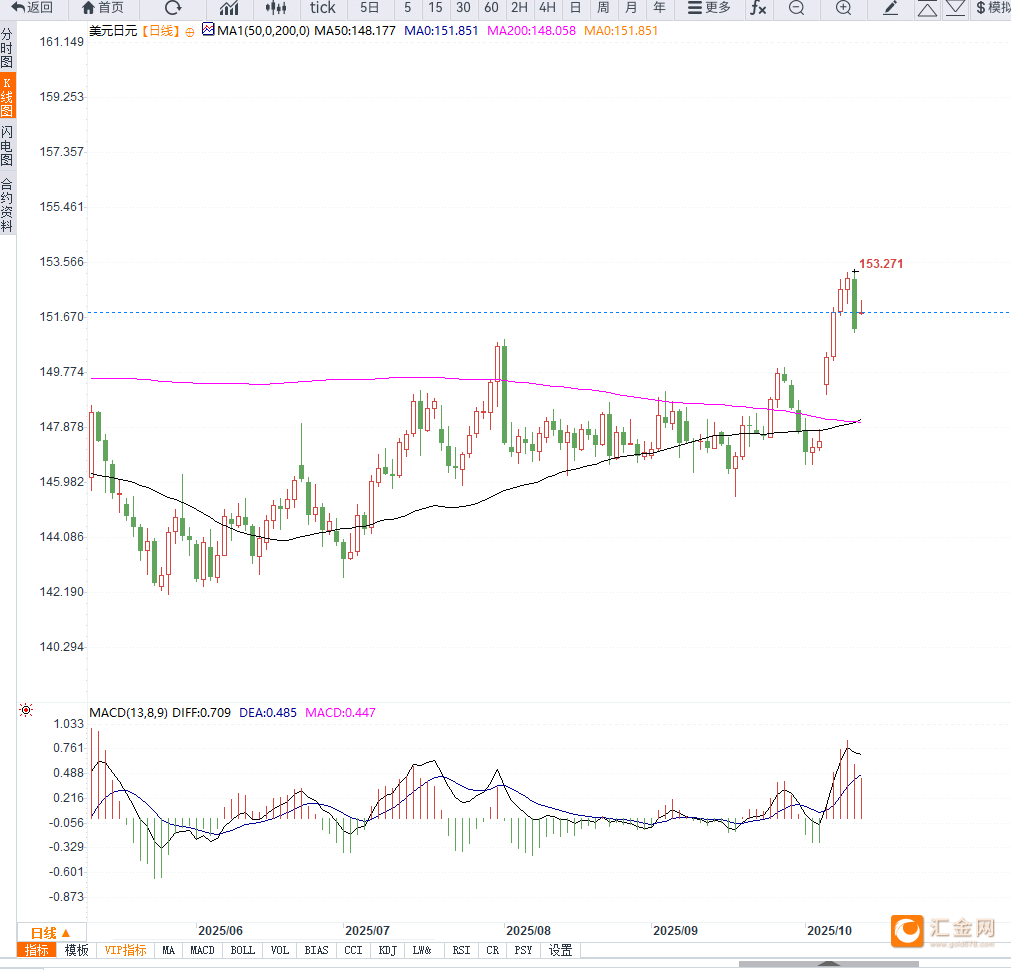Choose the MACD indicator button

202,950
